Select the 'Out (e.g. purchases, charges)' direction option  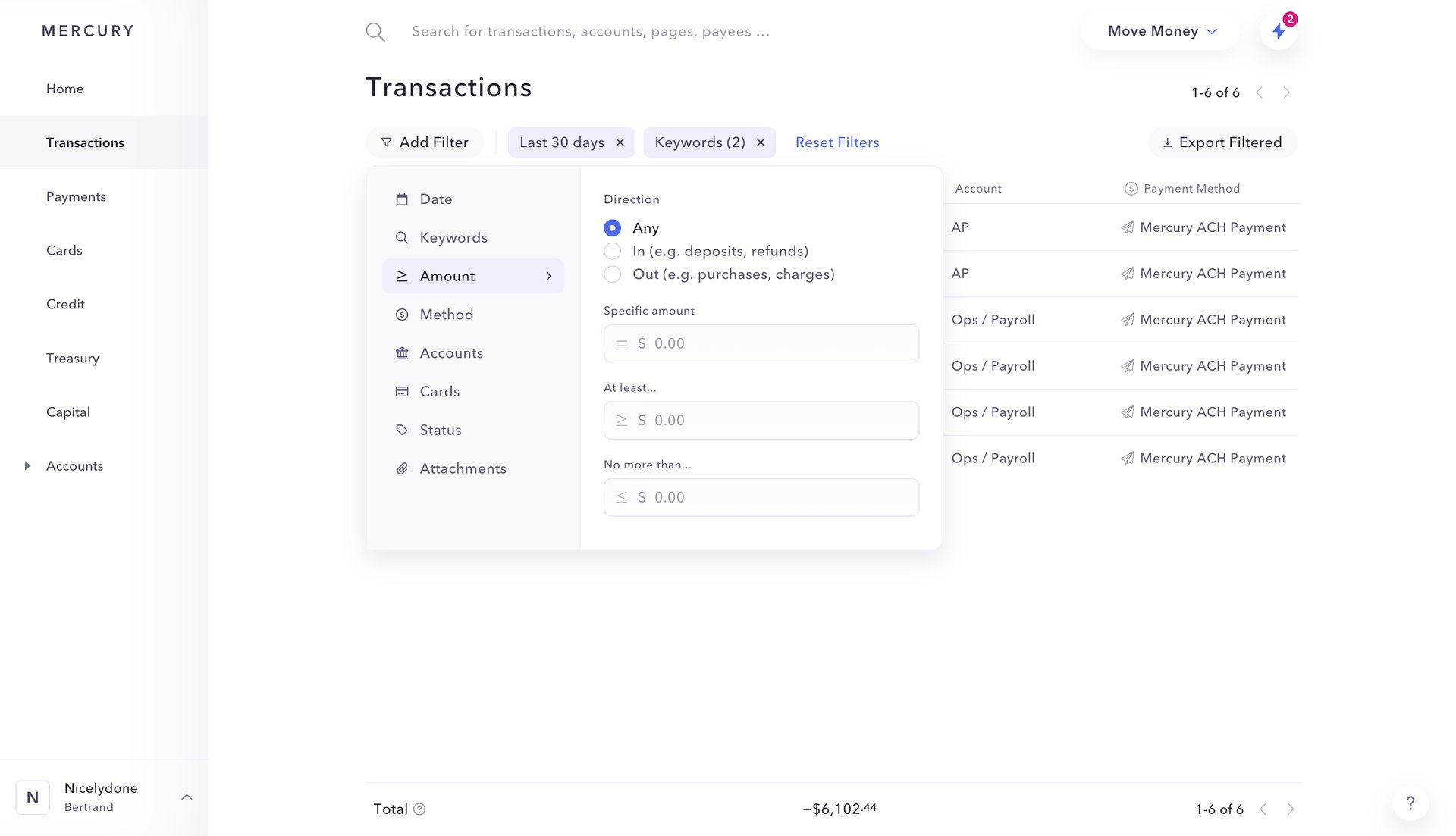[x=612, y=274]
